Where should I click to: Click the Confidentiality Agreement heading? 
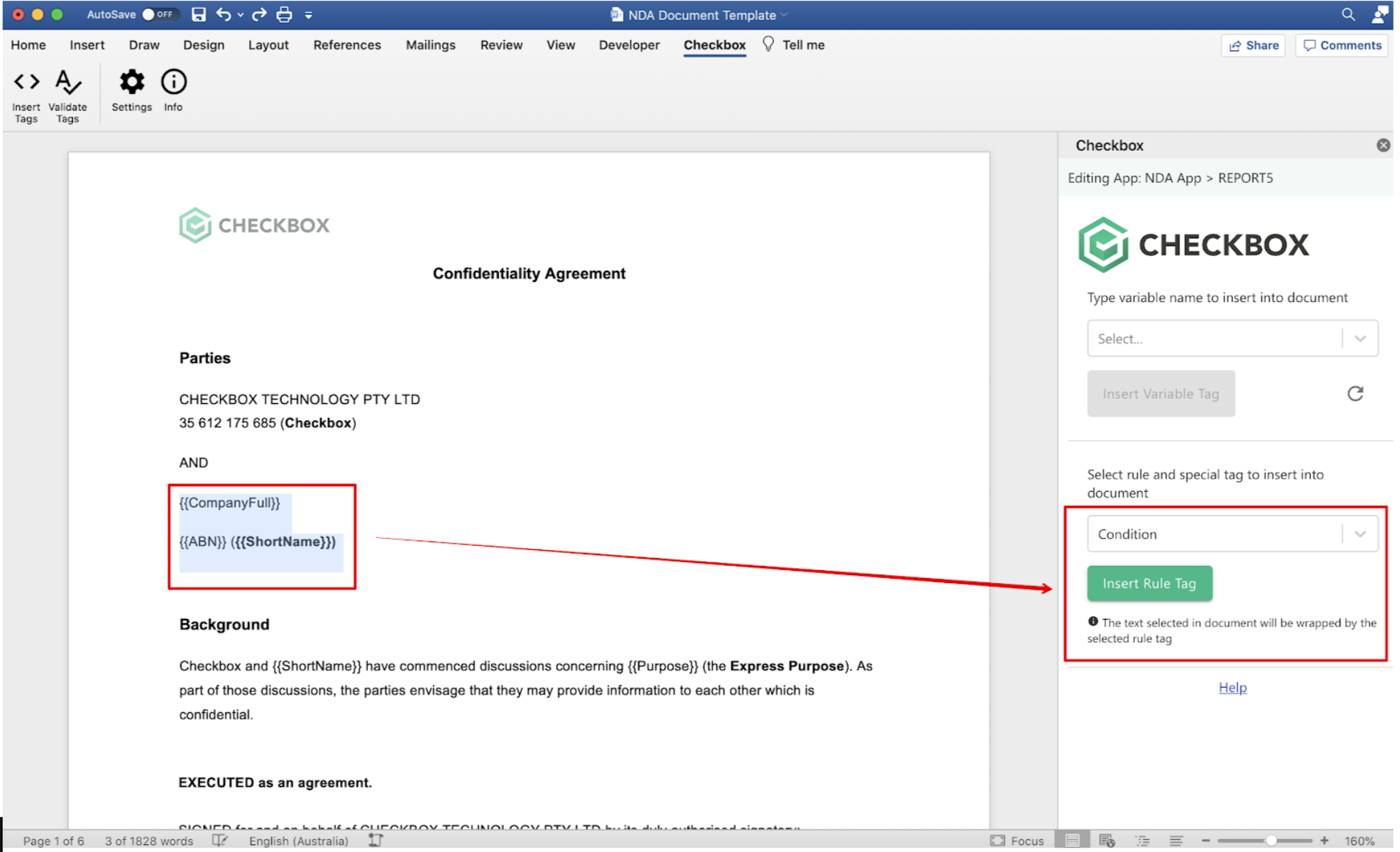coord(529,273)
